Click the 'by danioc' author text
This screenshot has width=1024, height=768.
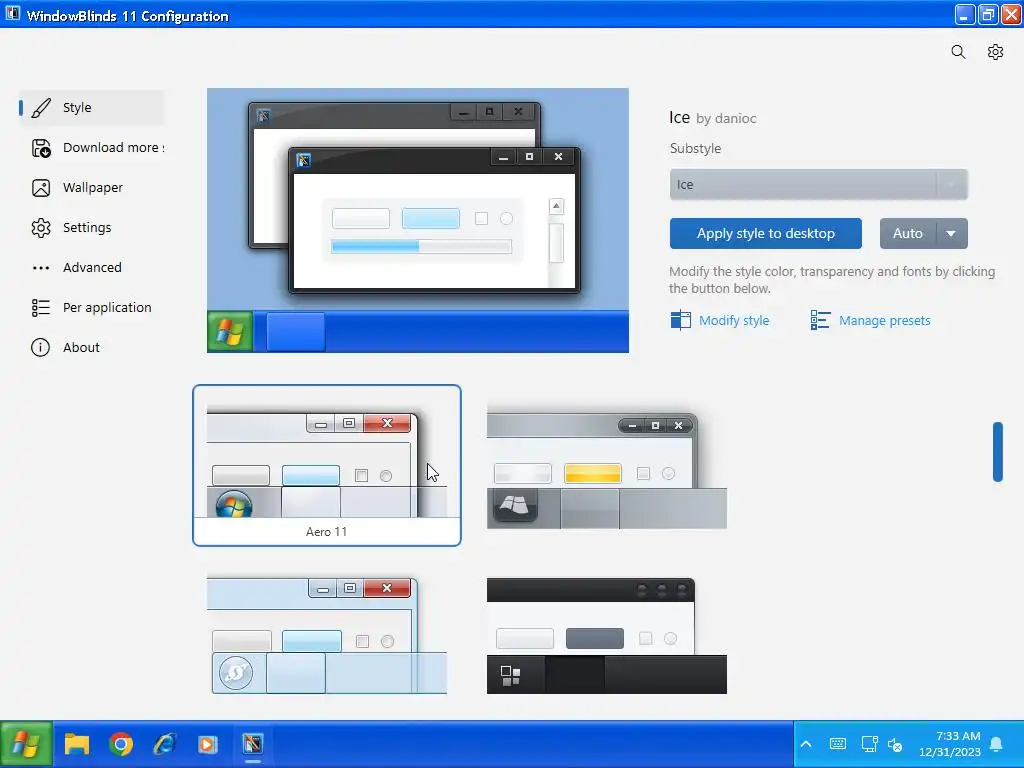[x=726, y=119]
